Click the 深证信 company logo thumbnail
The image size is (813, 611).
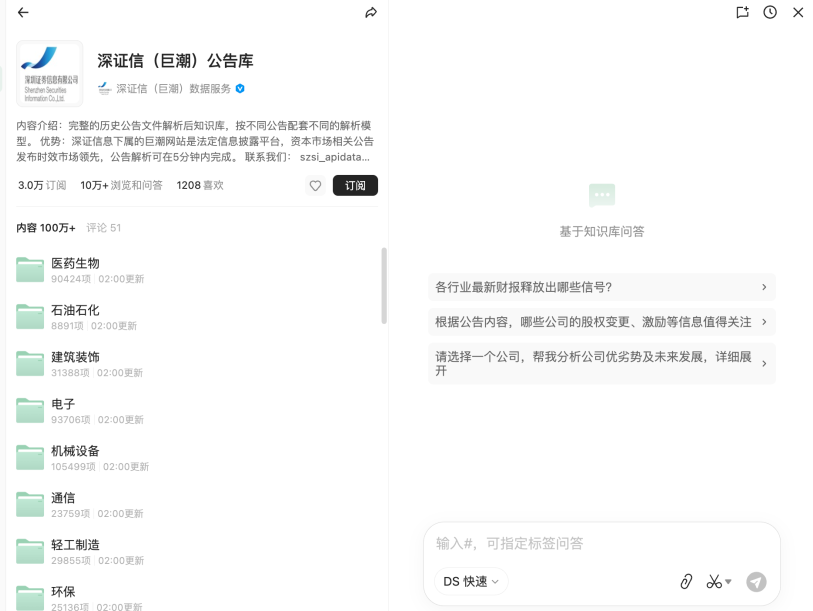(50, 74)
